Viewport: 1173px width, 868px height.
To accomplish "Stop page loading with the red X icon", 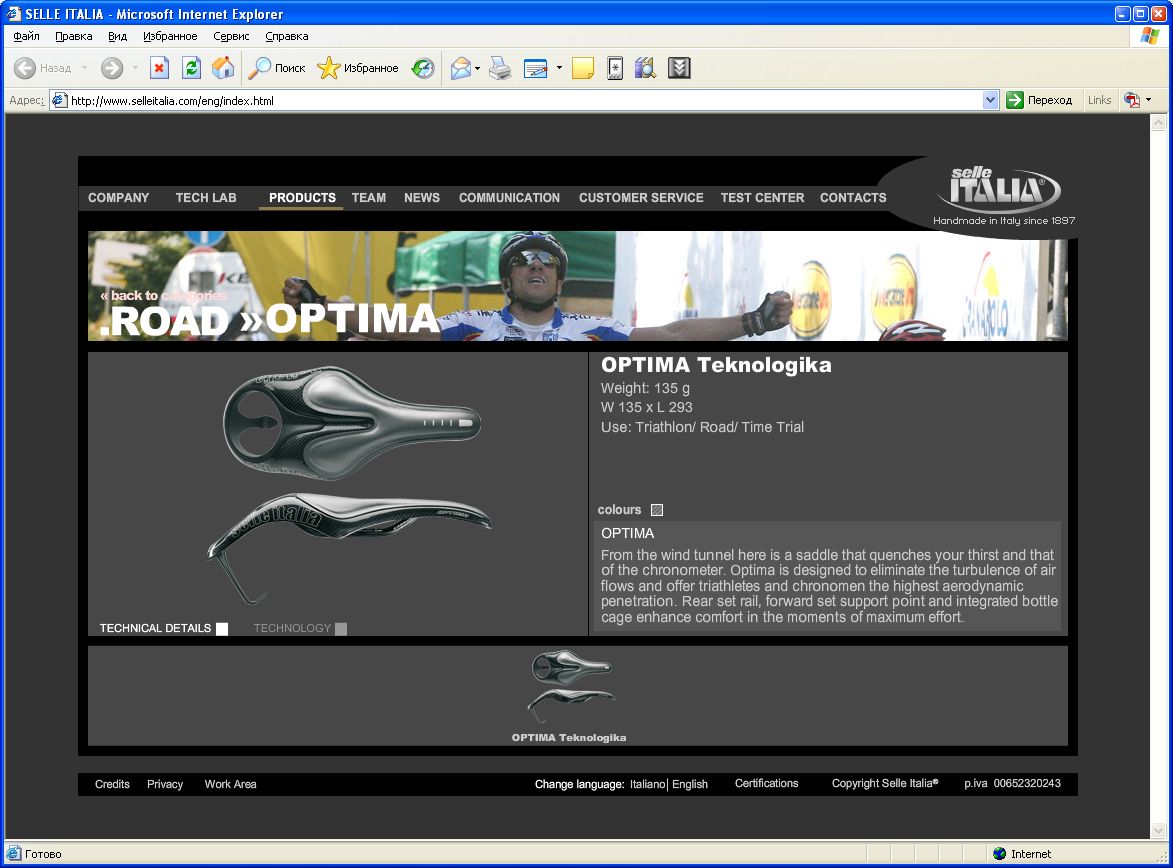I will [x=159, y=68].
